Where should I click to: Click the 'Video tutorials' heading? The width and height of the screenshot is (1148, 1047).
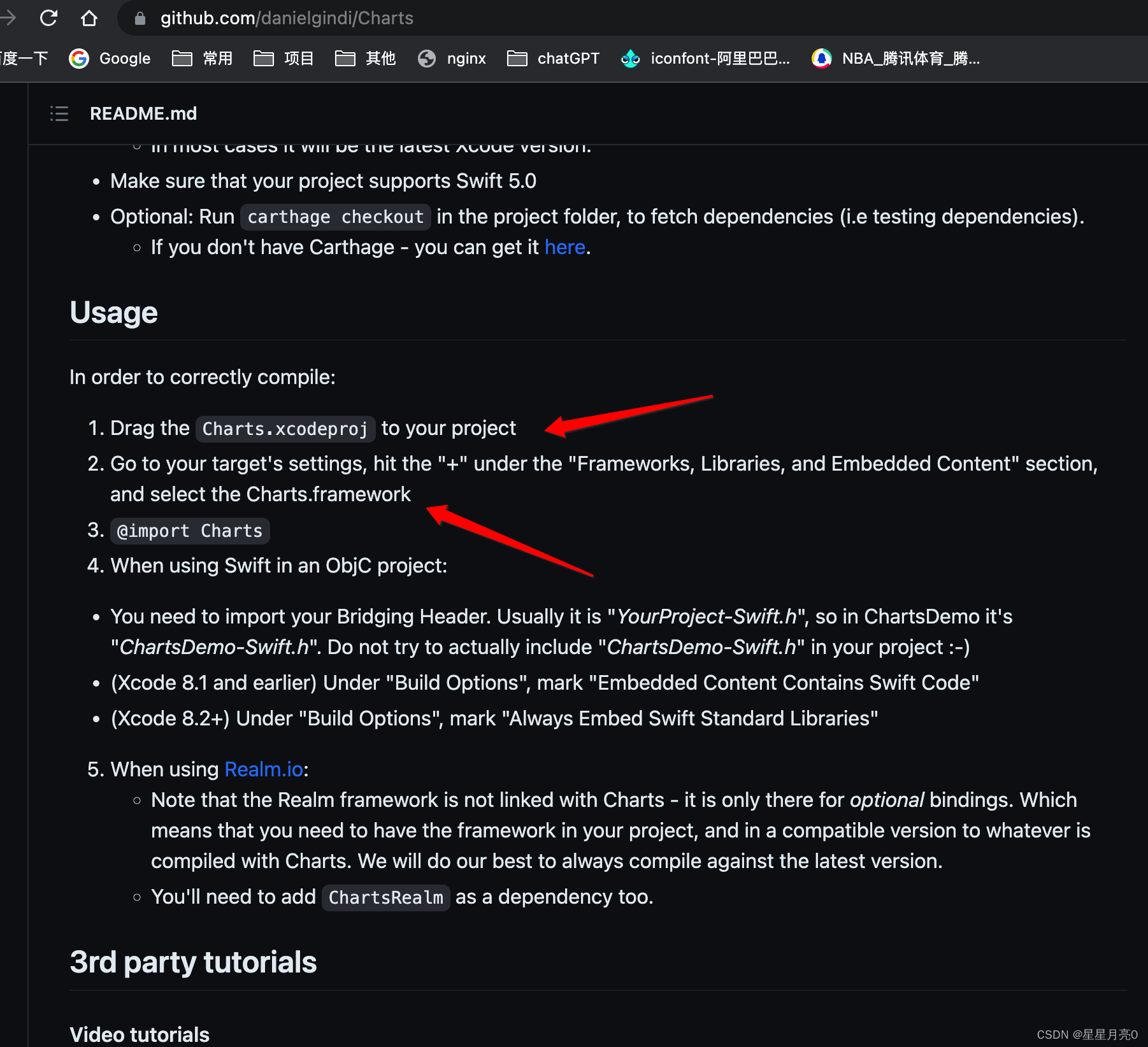click(x=140, y=1034)
